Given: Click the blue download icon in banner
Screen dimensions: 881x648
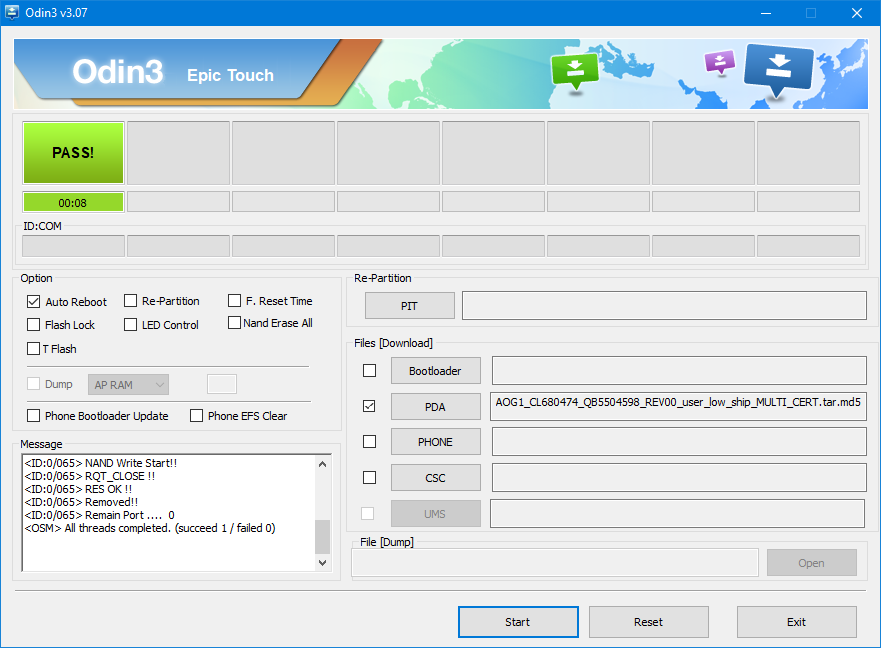Looking at the screenshot, I should (778, 71).
